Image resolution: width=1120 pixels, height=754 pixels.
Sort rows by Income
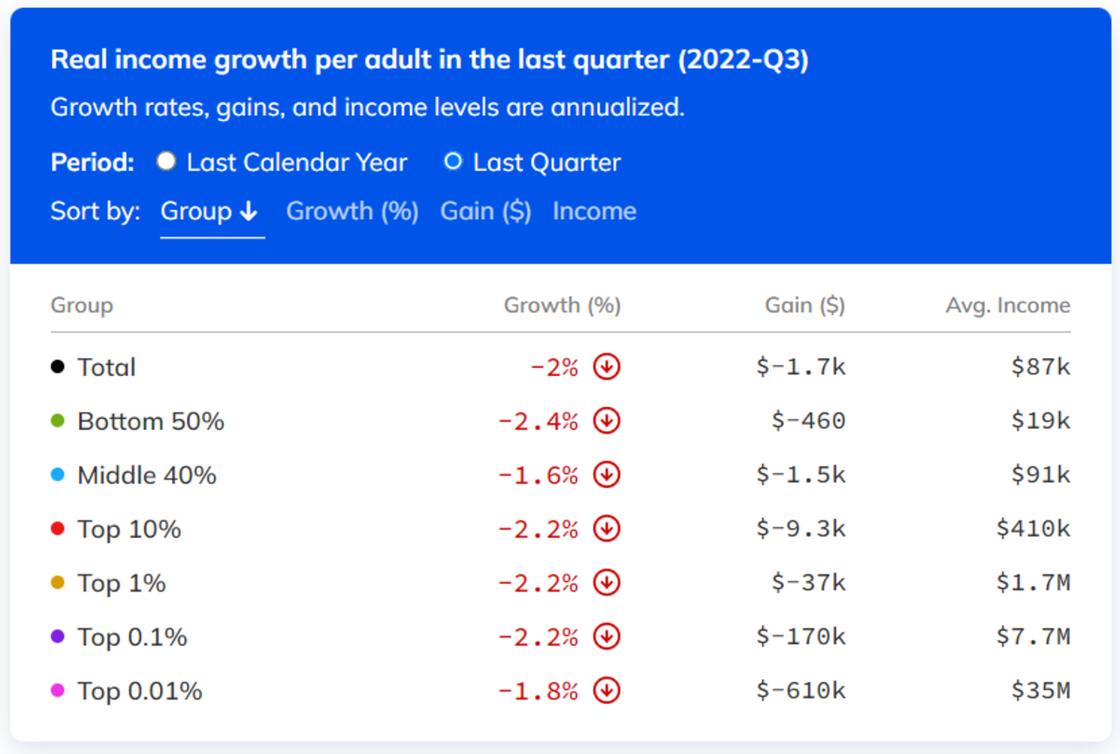594,211
